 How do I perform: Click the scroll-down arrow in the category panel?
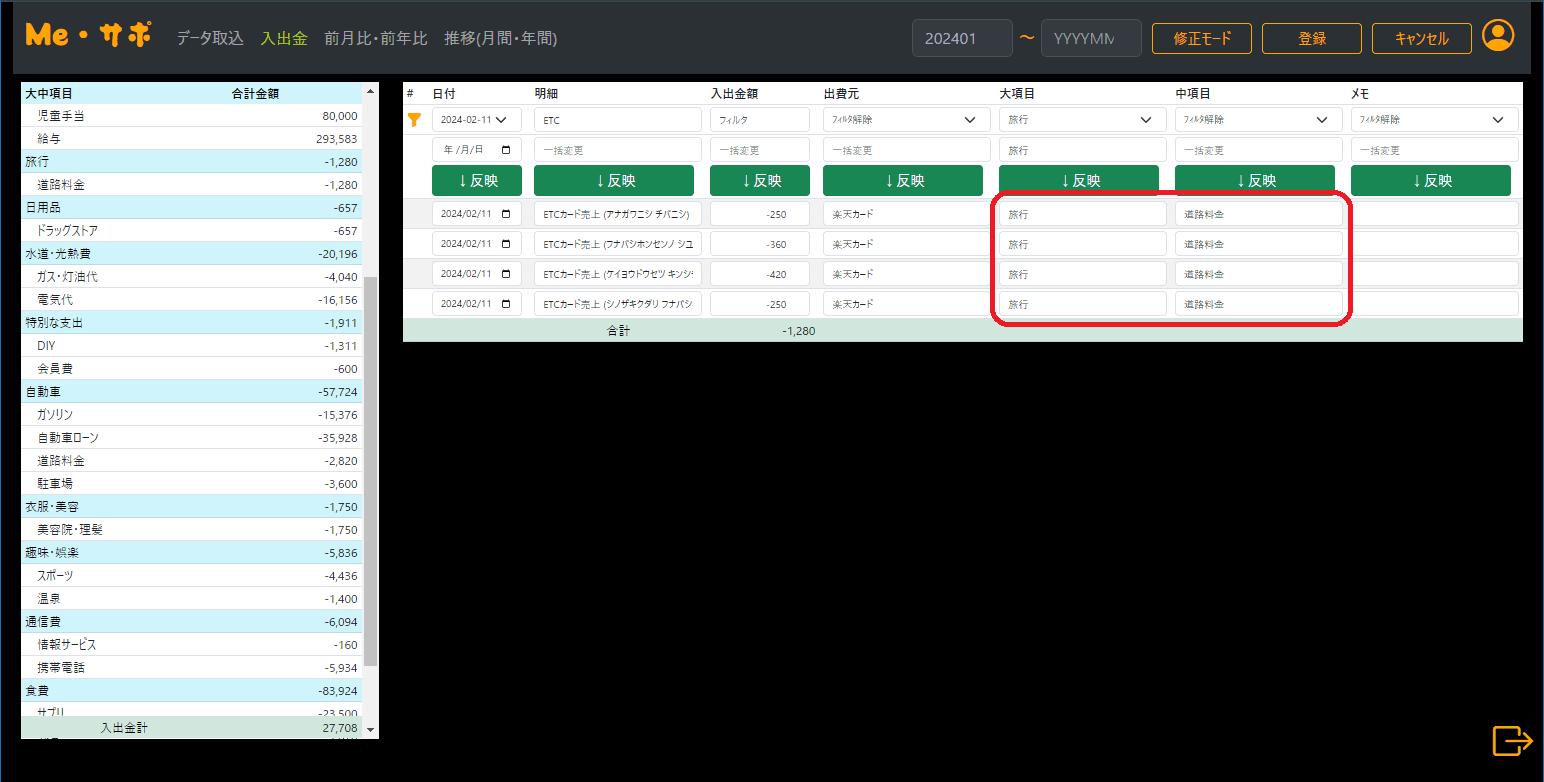click(x=371, y=730)
